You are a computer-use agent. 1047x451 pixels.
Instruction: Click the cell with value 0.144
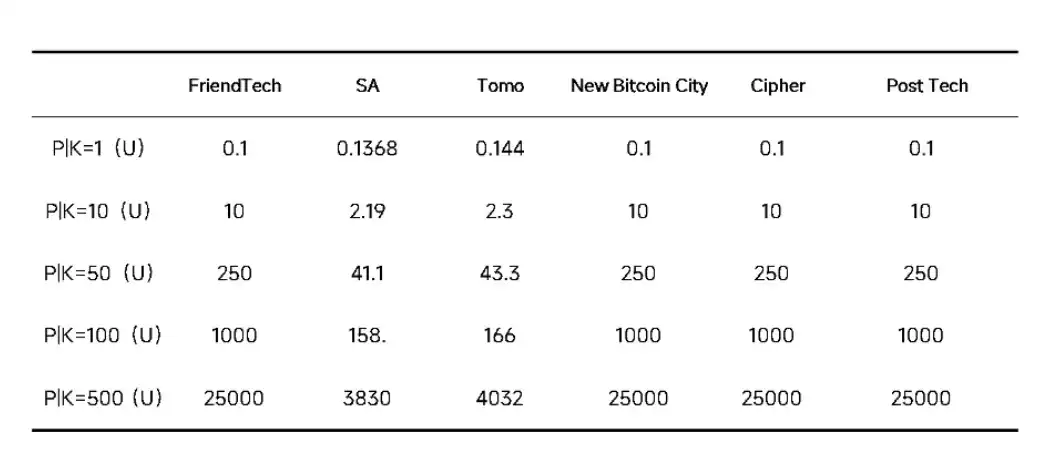pyautogui.click(x=500, y=149)
